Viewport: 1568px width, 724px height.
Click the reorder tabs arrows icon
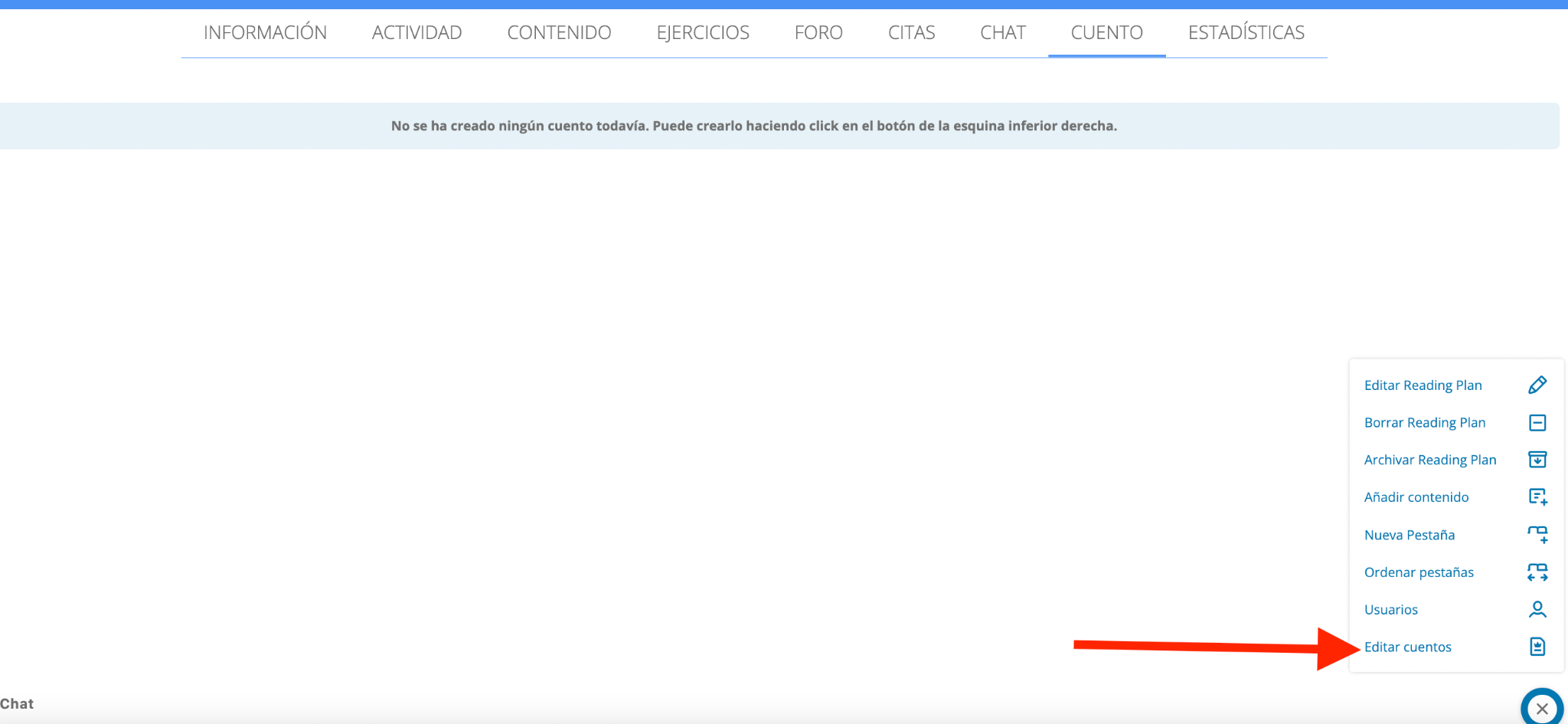[x=1537, y=572]
